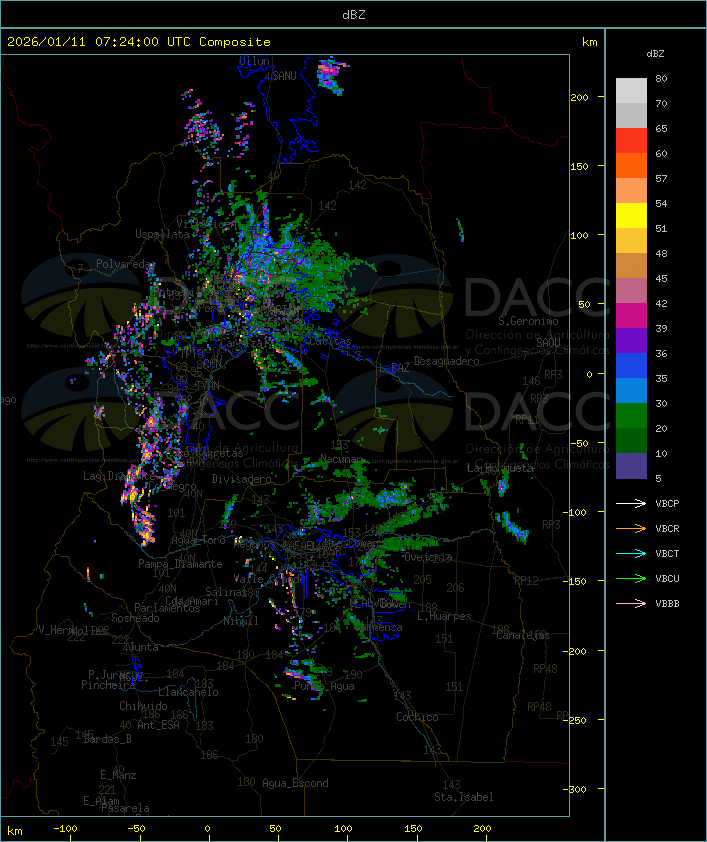Click the VBBB legend label
The height and width of the screenshot is (842, 707).
(x=667, y=603)
